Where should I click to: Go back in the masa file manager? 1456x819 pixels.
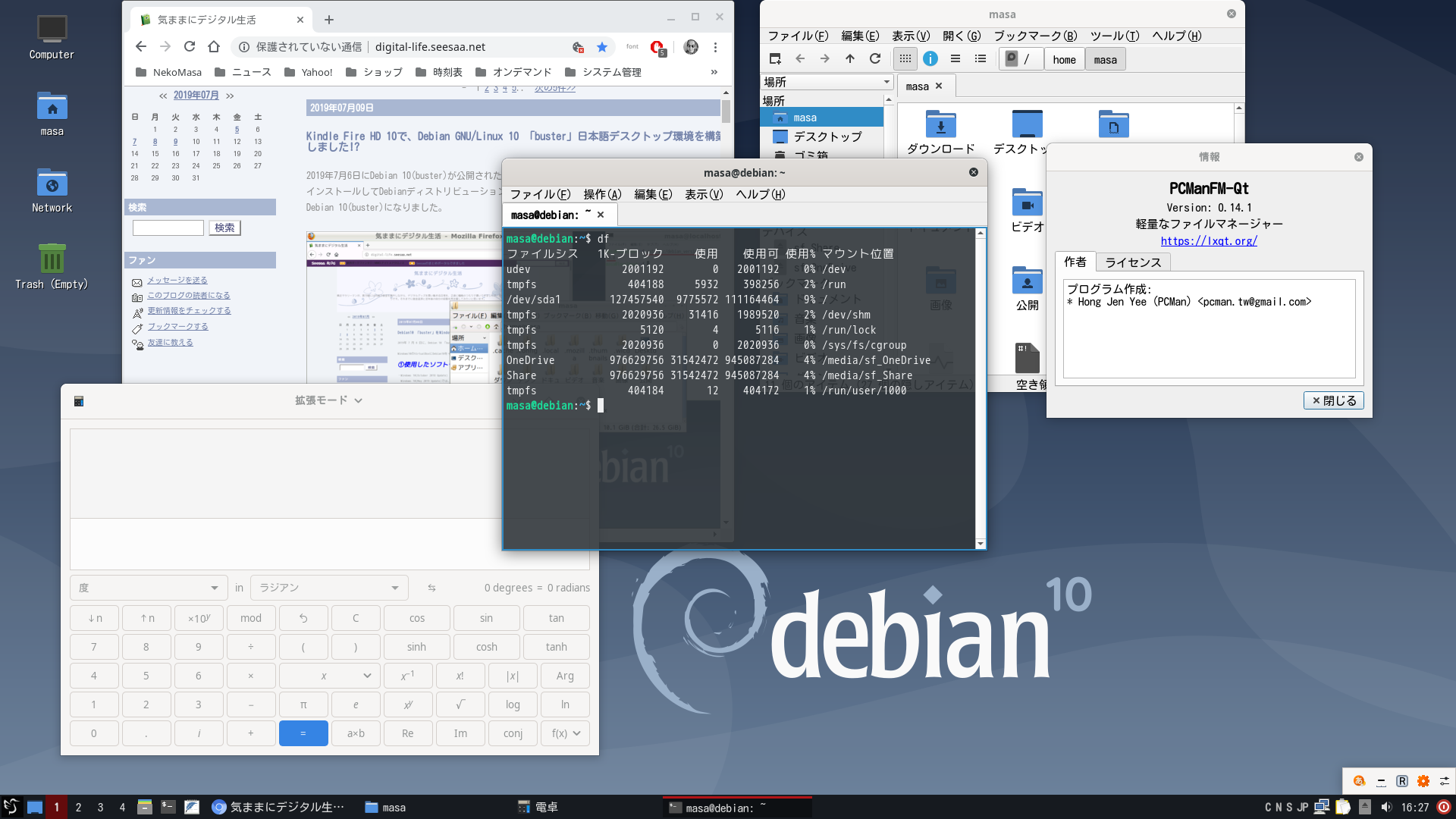(x=800, y=59)
